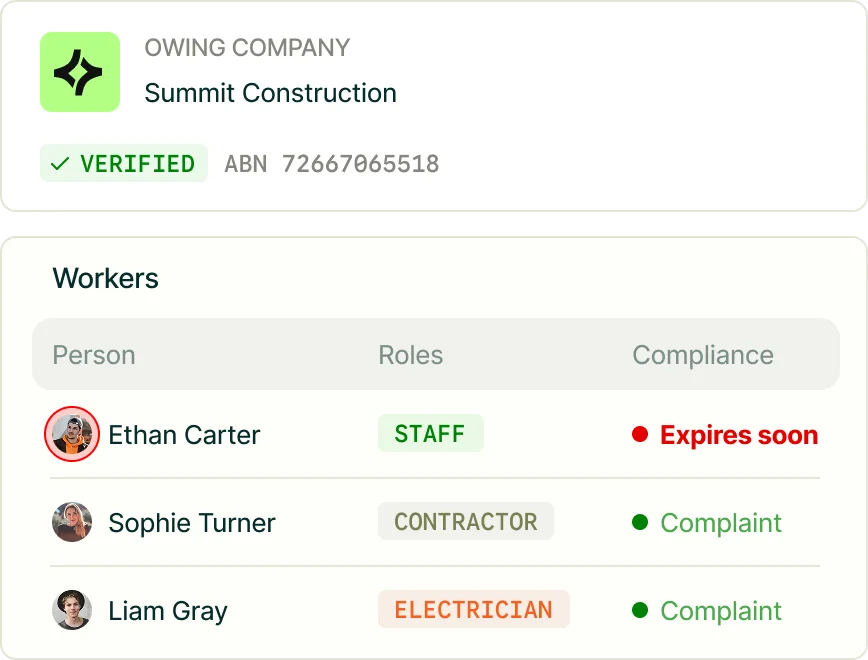This screenshot has width=868, height=660.
Task: Select the STAFF role tag
Action: coord(431,434)
